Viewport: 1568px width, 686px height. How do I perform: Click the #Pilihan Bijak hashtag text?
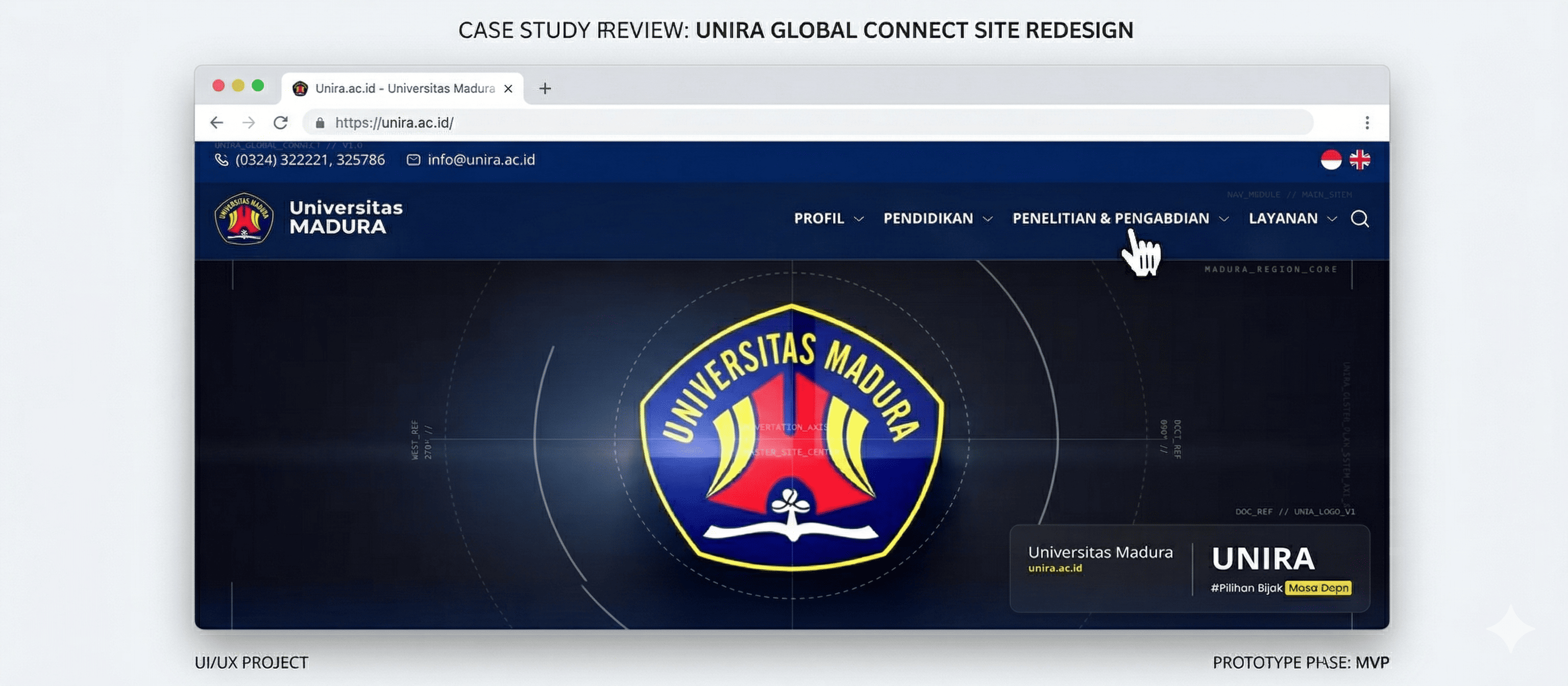pyautogui.click(x=1246, y=588)
